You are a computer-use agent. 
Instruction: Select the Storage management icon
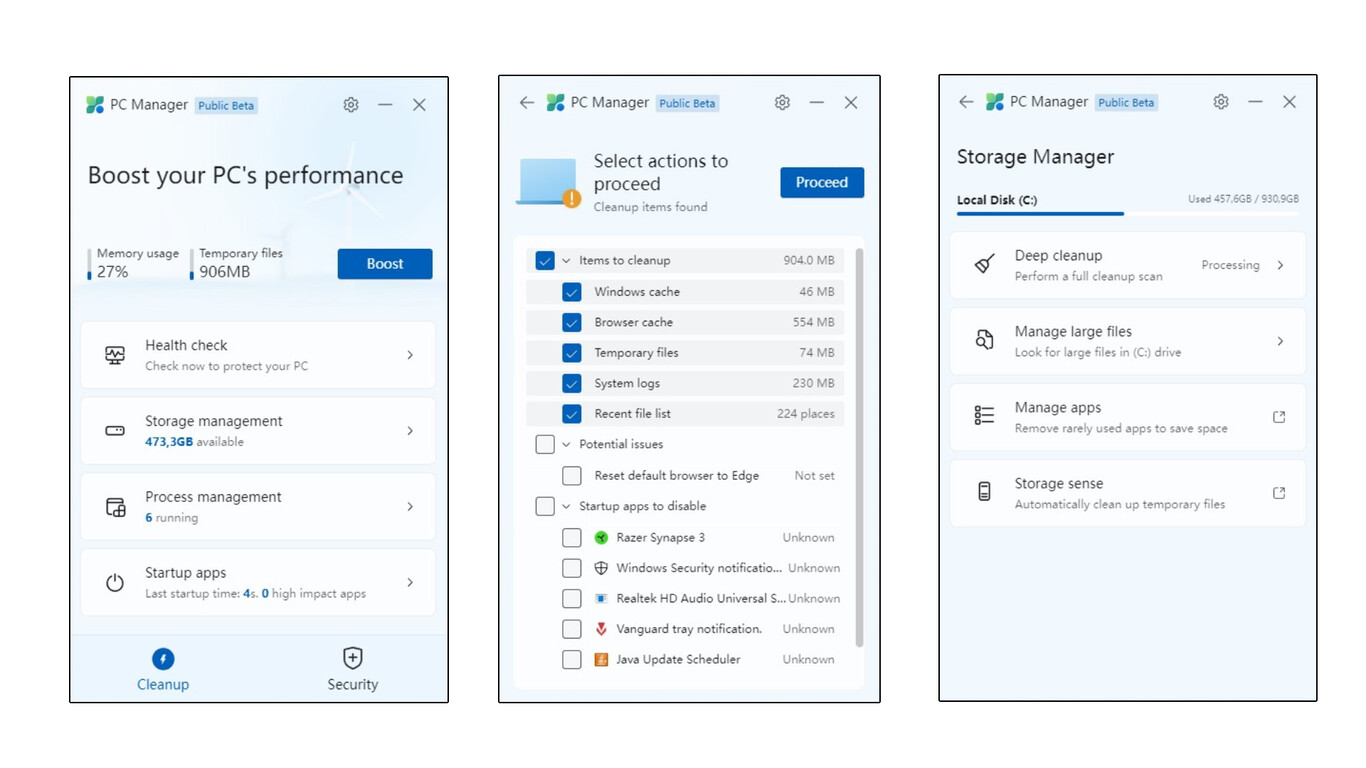click(x=114, y=430)
